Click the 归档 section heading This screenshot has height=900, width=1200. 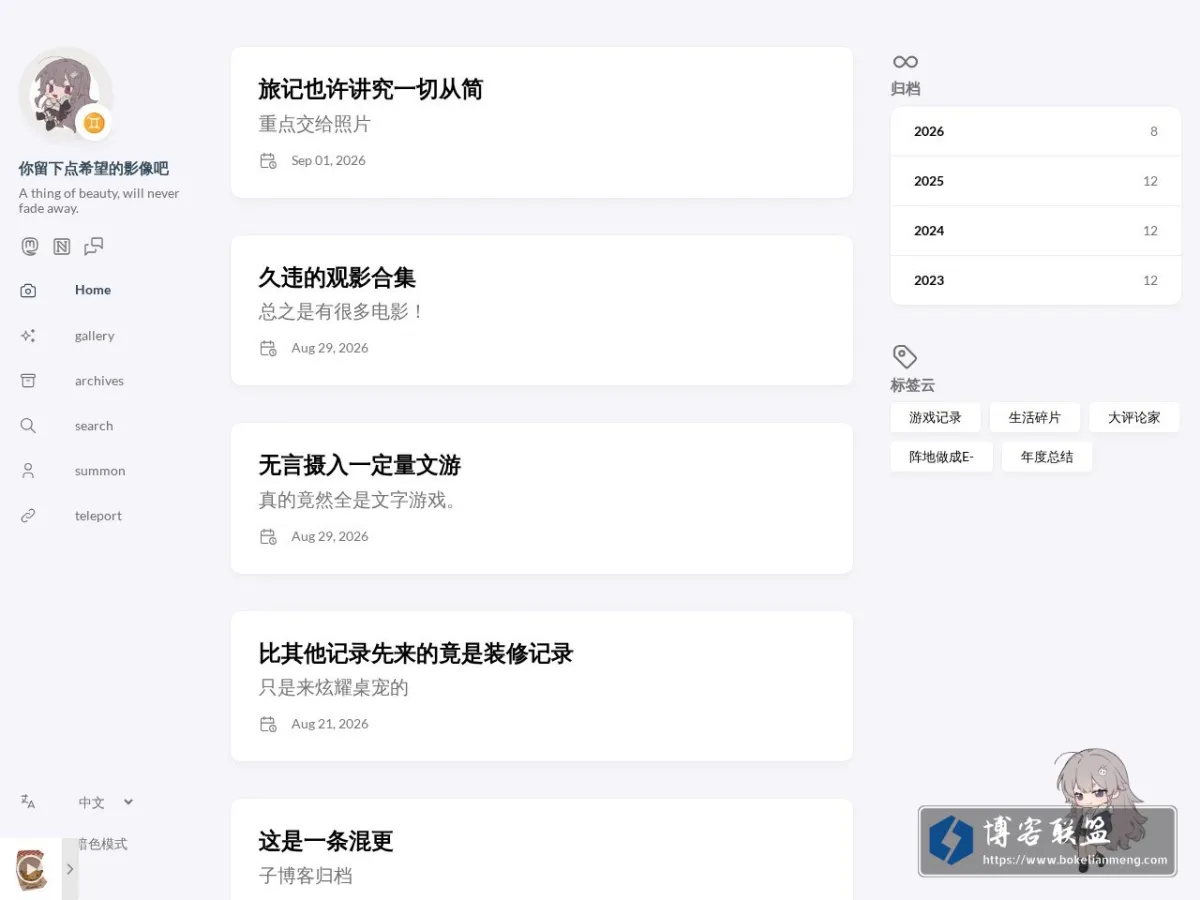[905, 89]
